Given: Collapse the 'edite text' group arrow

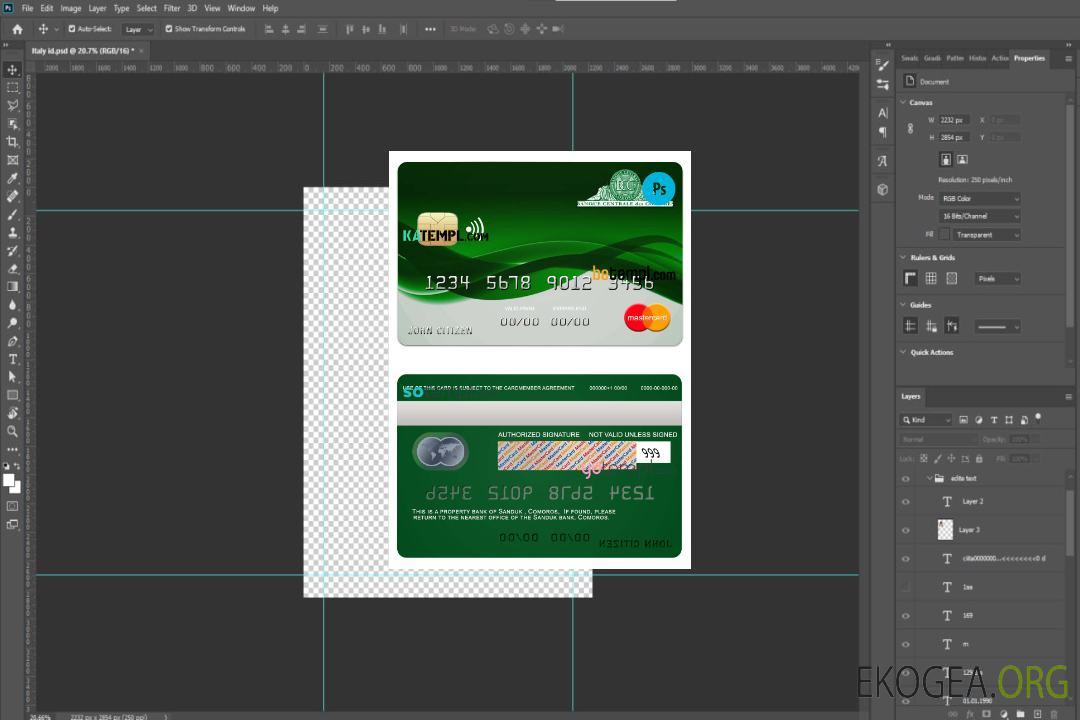Looking at the screenshot, I should [929, 478].
